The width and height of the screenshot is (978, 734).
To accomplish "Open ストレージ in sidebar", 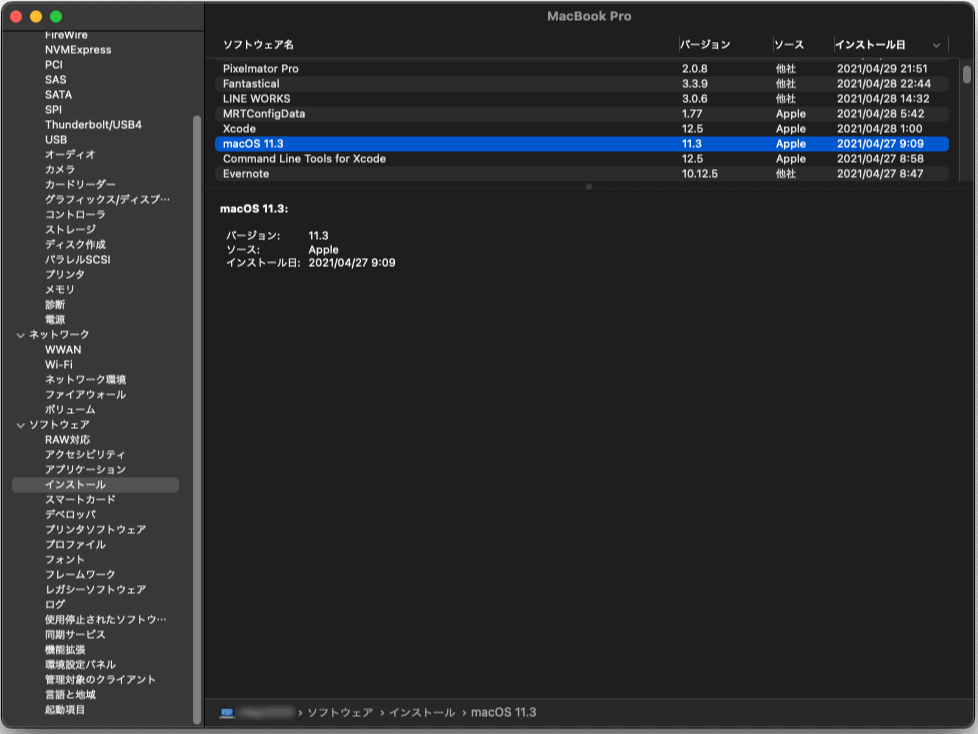I will (x=70, y=229).
